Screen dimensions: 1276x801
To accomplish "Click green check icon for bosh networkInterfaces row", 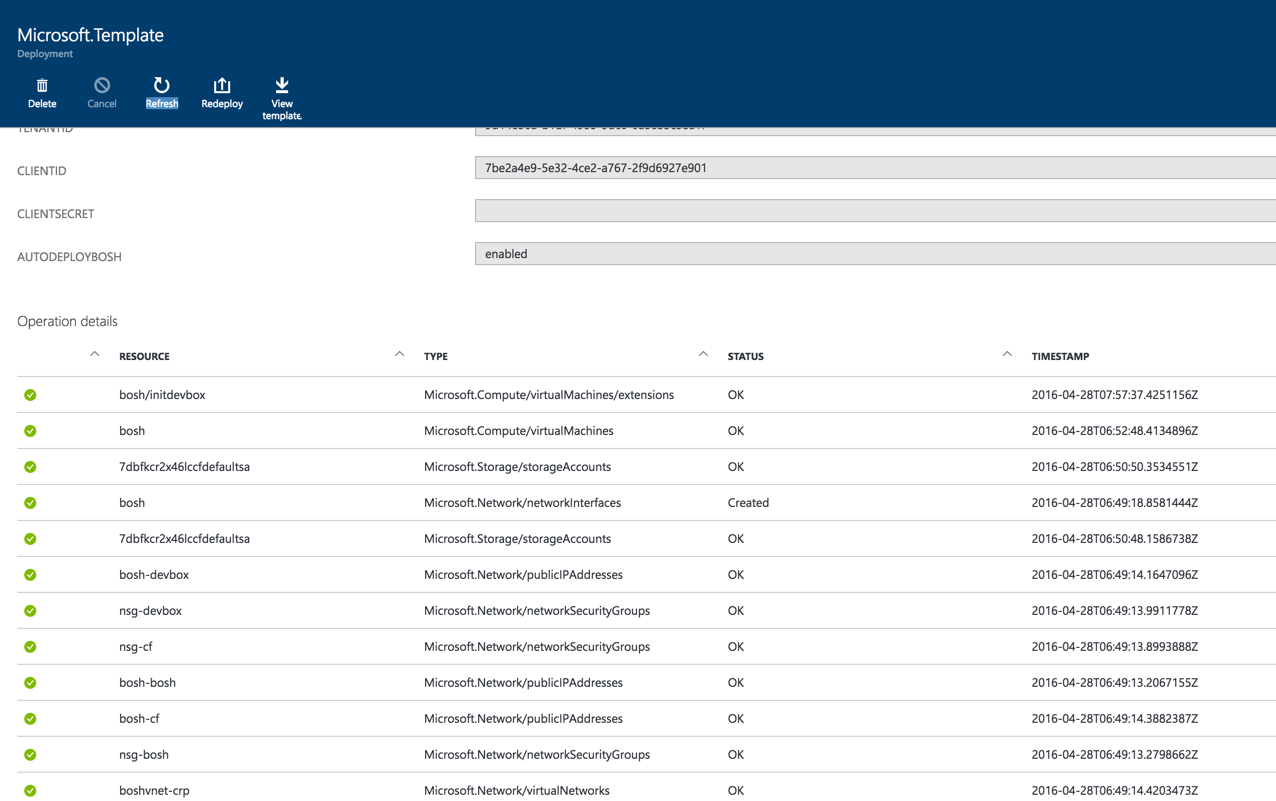I will point(30,503).
